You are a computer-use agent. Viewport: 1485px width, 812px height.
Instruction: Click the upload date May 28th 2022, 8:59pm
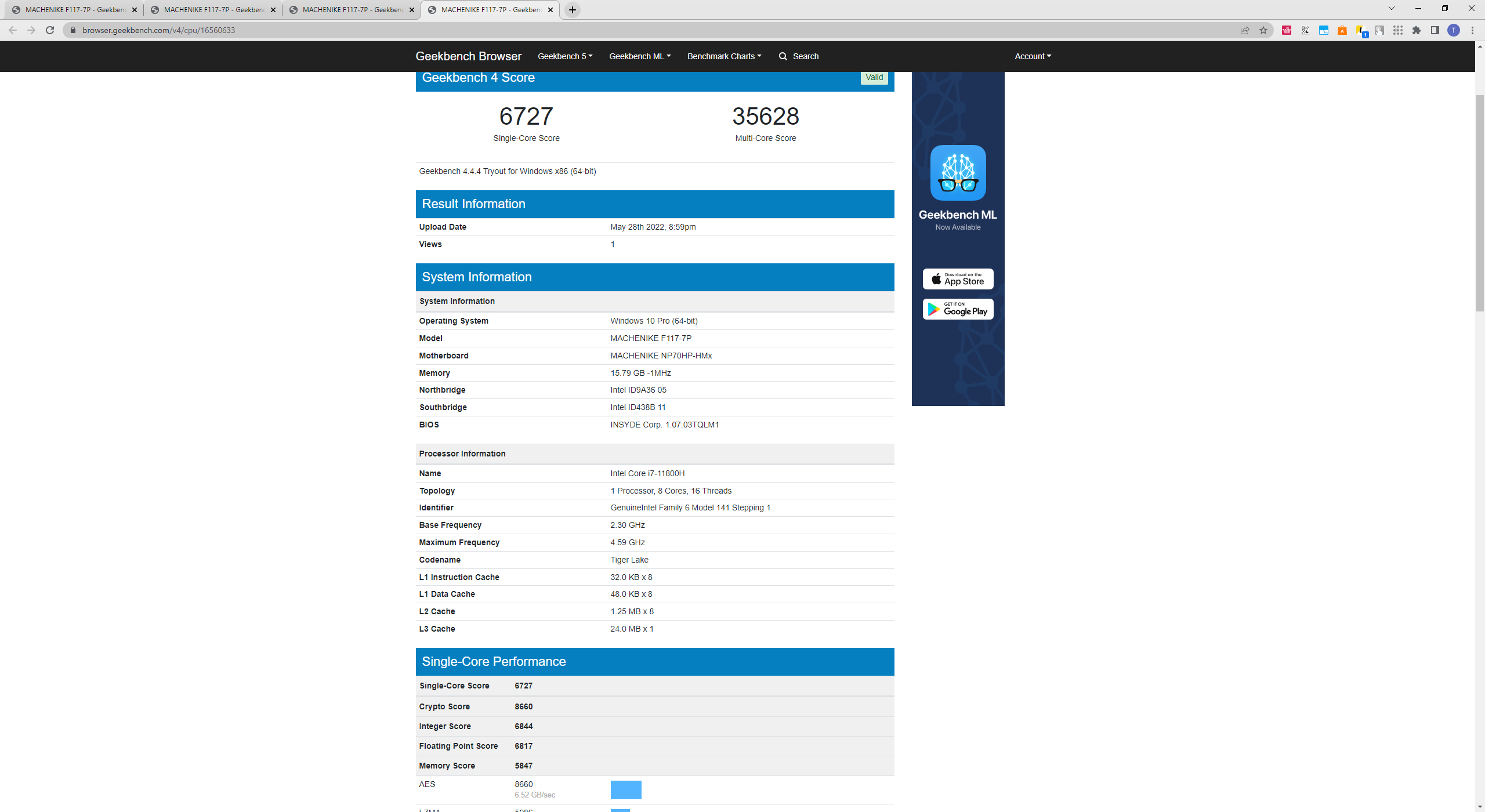click(x=653, y=227)
